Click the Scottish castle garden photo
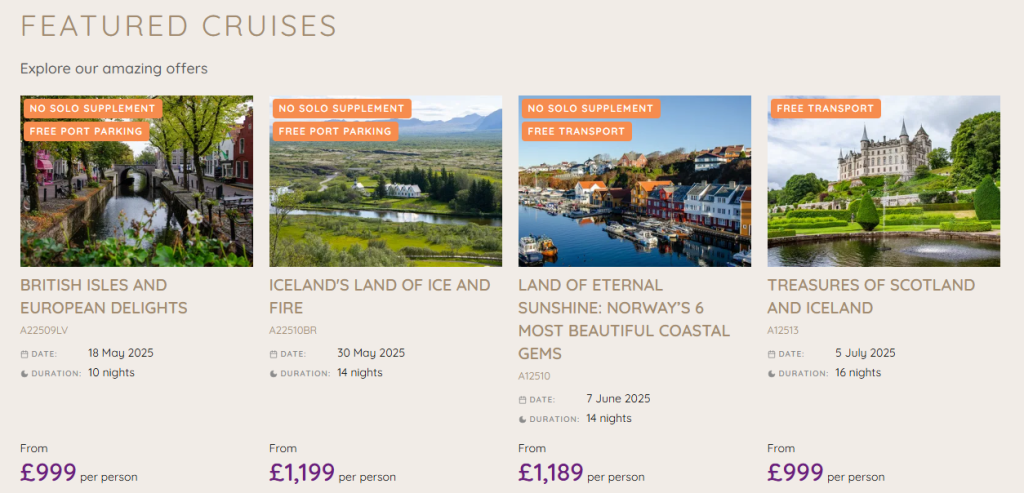 884,182
